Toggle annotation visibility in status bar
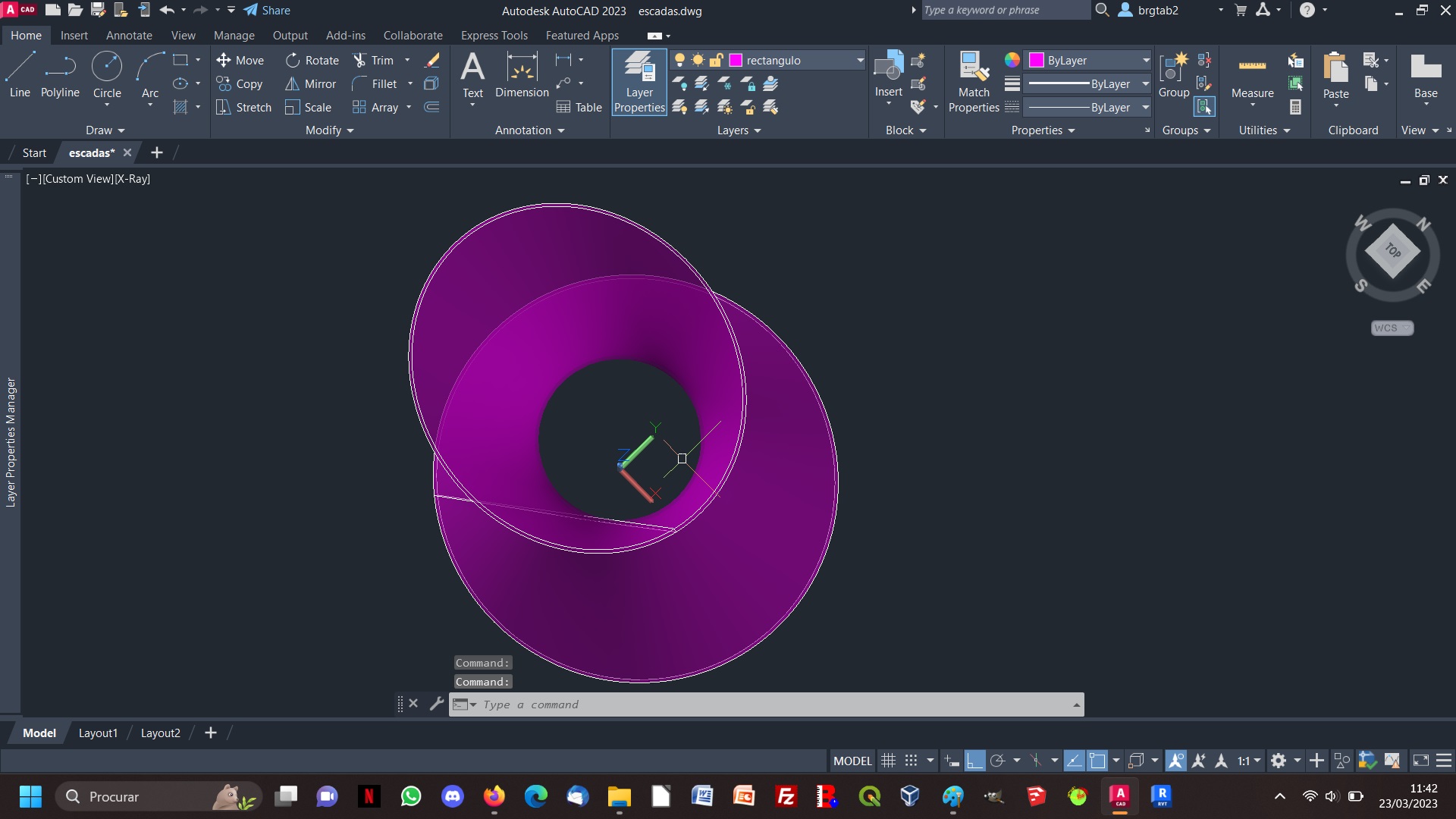This screenshot has width=1456, height=819. pos(1176,761)
